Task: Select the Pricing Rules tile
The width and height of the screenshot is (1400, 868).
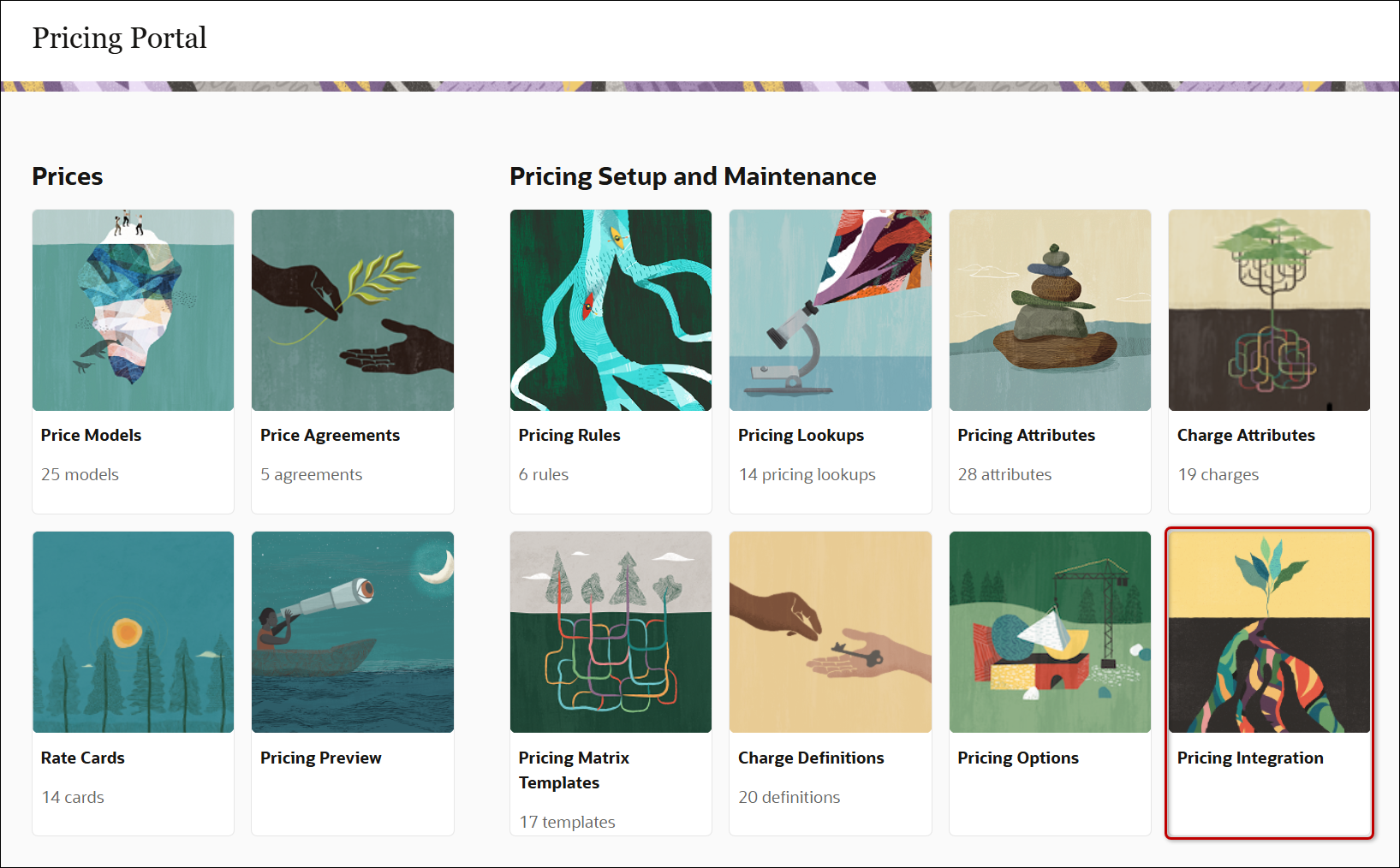Action: pyautogui.click(x=610, y=310)
